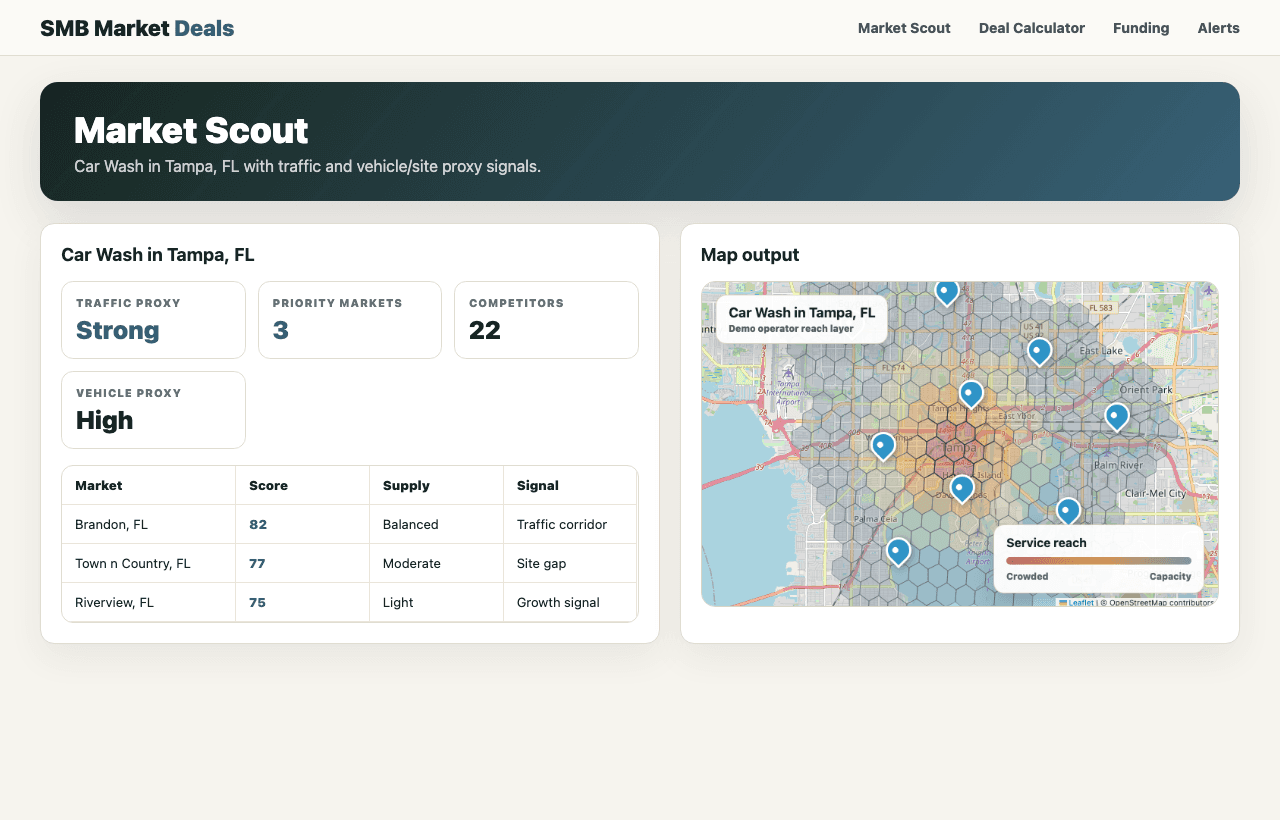Viewport: 1280px width, 820px height.
Task: Click the map pin near East Lake
Action: pyautogui.click(x=1040, y=351)
